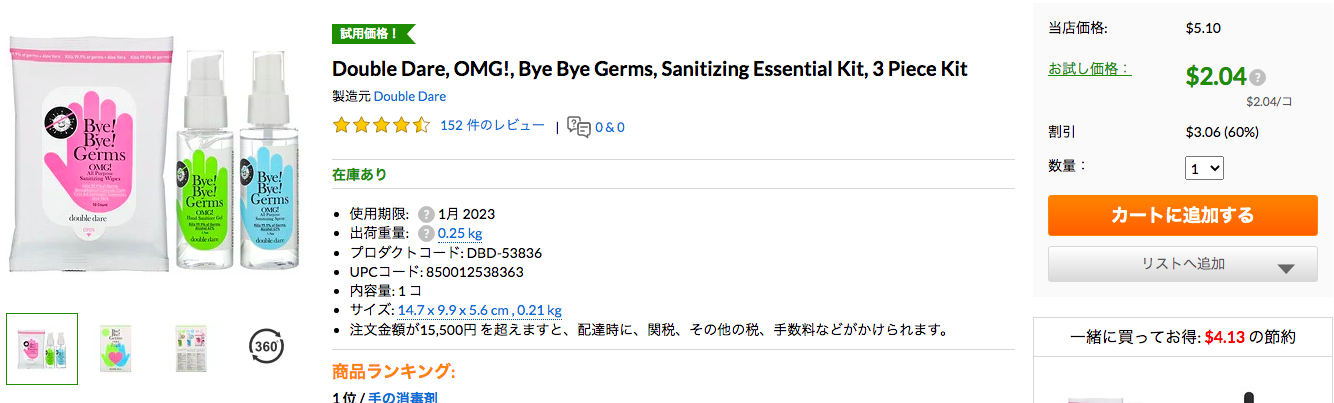Click the 14.7 x 9.9 x 5.6 cm size link
The image size is (1334, 403).
tap(454, 310)
